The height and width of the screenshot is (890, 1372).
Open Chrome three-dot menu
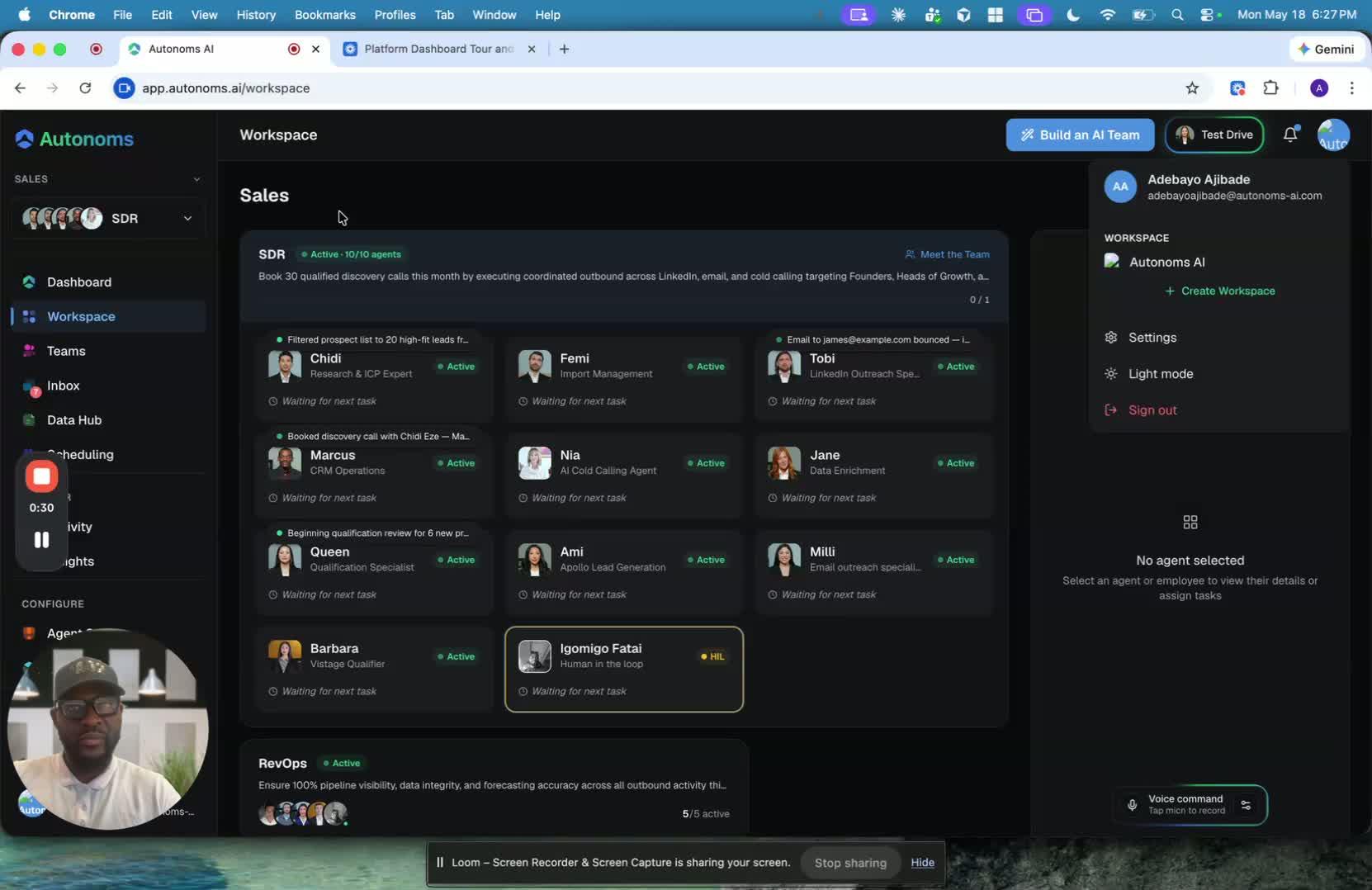[x=1351, y=88]
